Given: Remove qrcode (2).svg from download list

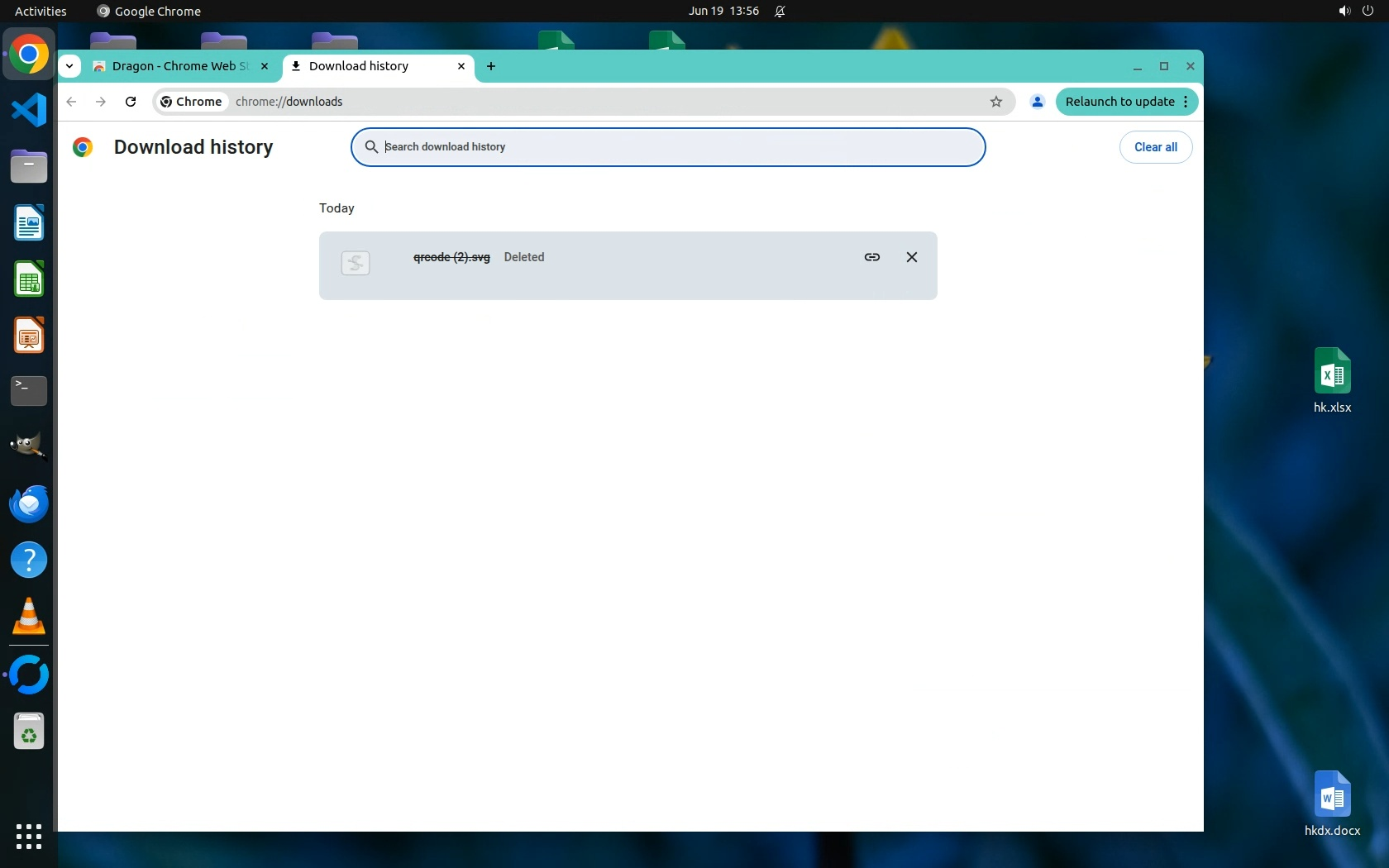Looking at the screenshot, I should point(911,257).
